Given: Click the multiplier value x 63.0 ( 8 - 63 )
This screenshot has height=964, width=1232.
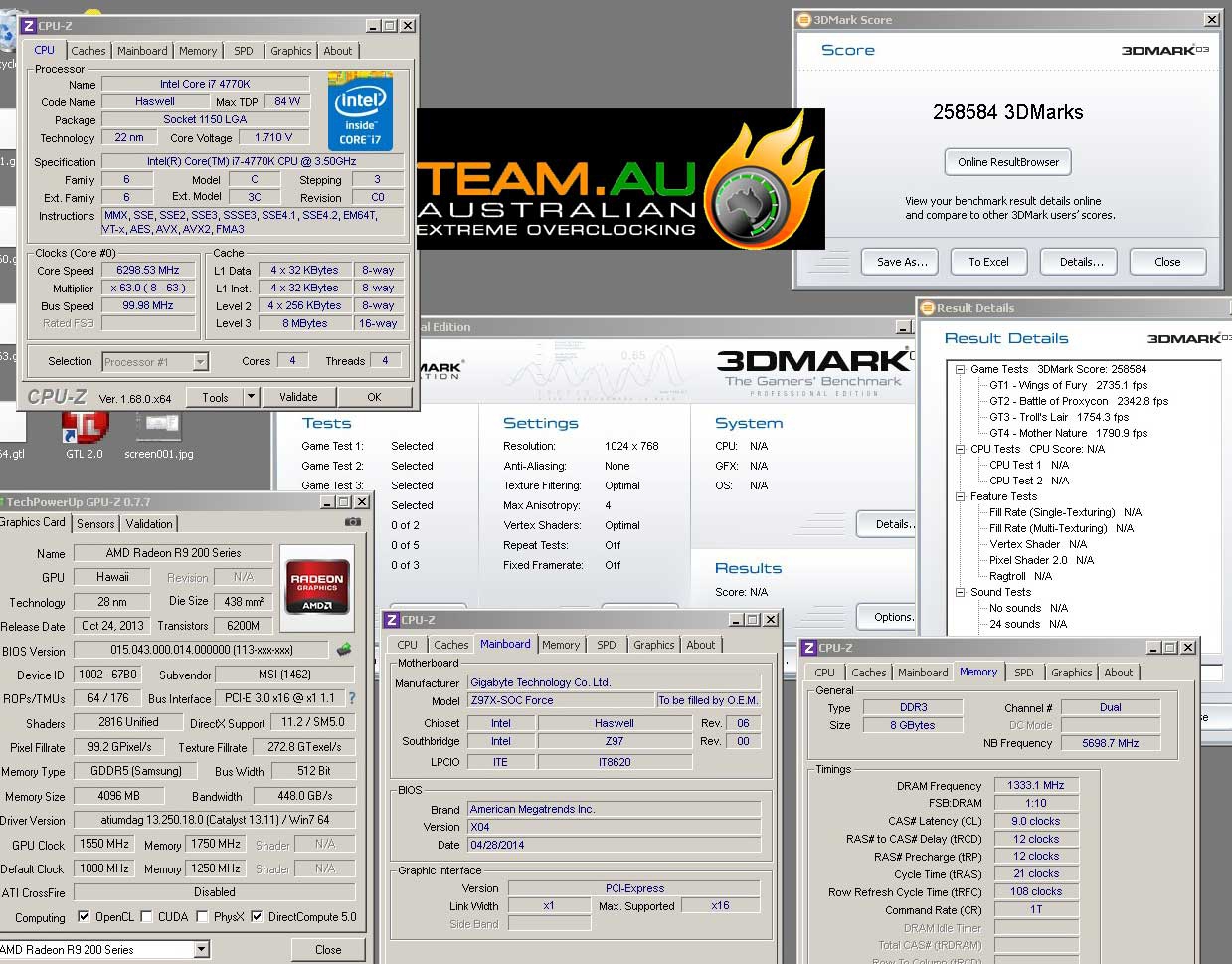Looking at the screenshot, I should pyautogui.click(x=148, y=288).
